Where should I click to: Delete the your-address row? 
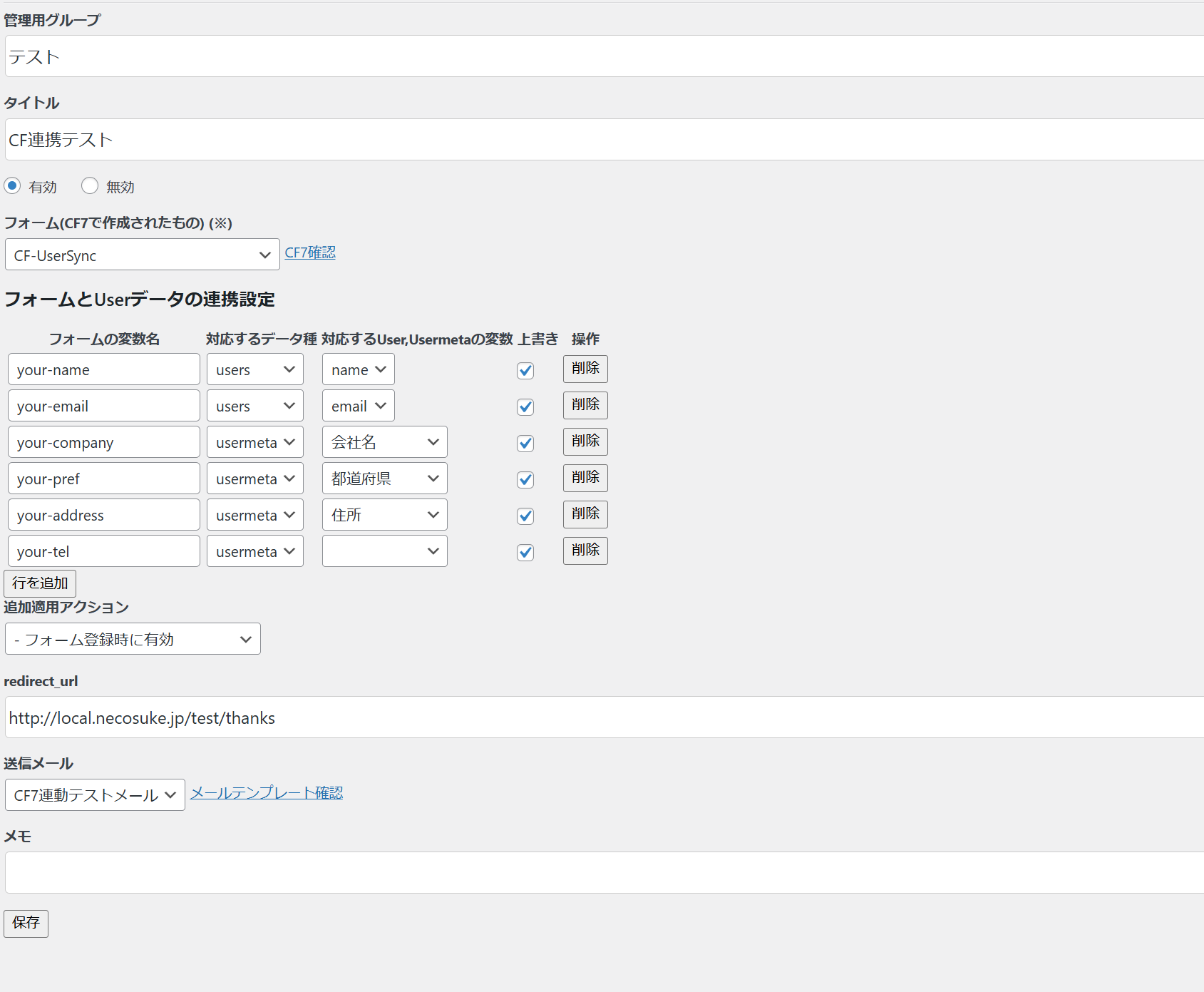[x=585, y=514]
